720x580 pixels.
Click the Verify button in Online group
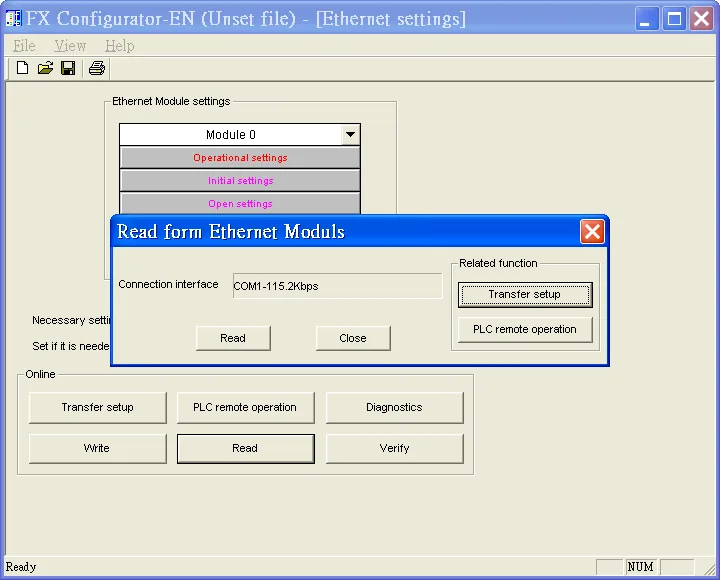pyautogui.click(x=394, y=448)
